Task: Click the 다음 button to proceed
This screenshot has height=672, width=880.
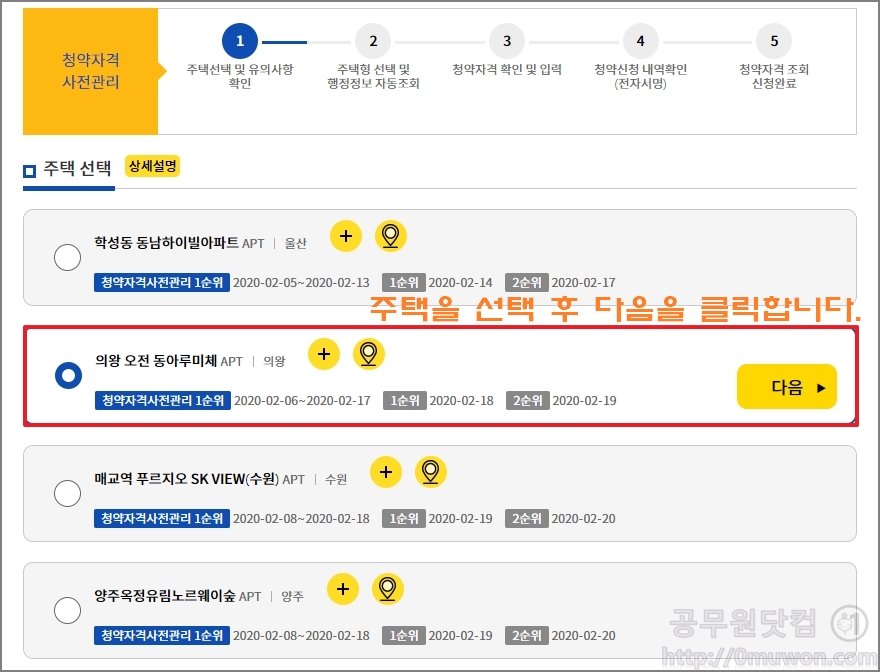Action: (x=787, y=386)
